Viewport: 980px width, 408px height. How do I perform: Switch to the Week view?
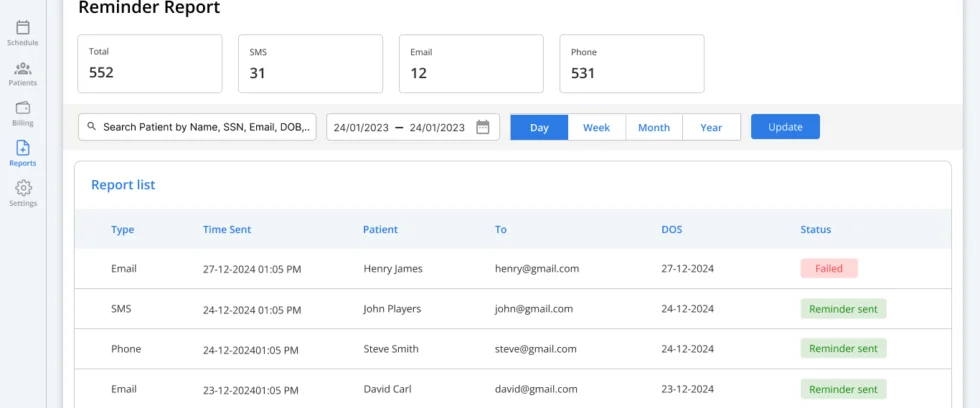tap(596, 127)
